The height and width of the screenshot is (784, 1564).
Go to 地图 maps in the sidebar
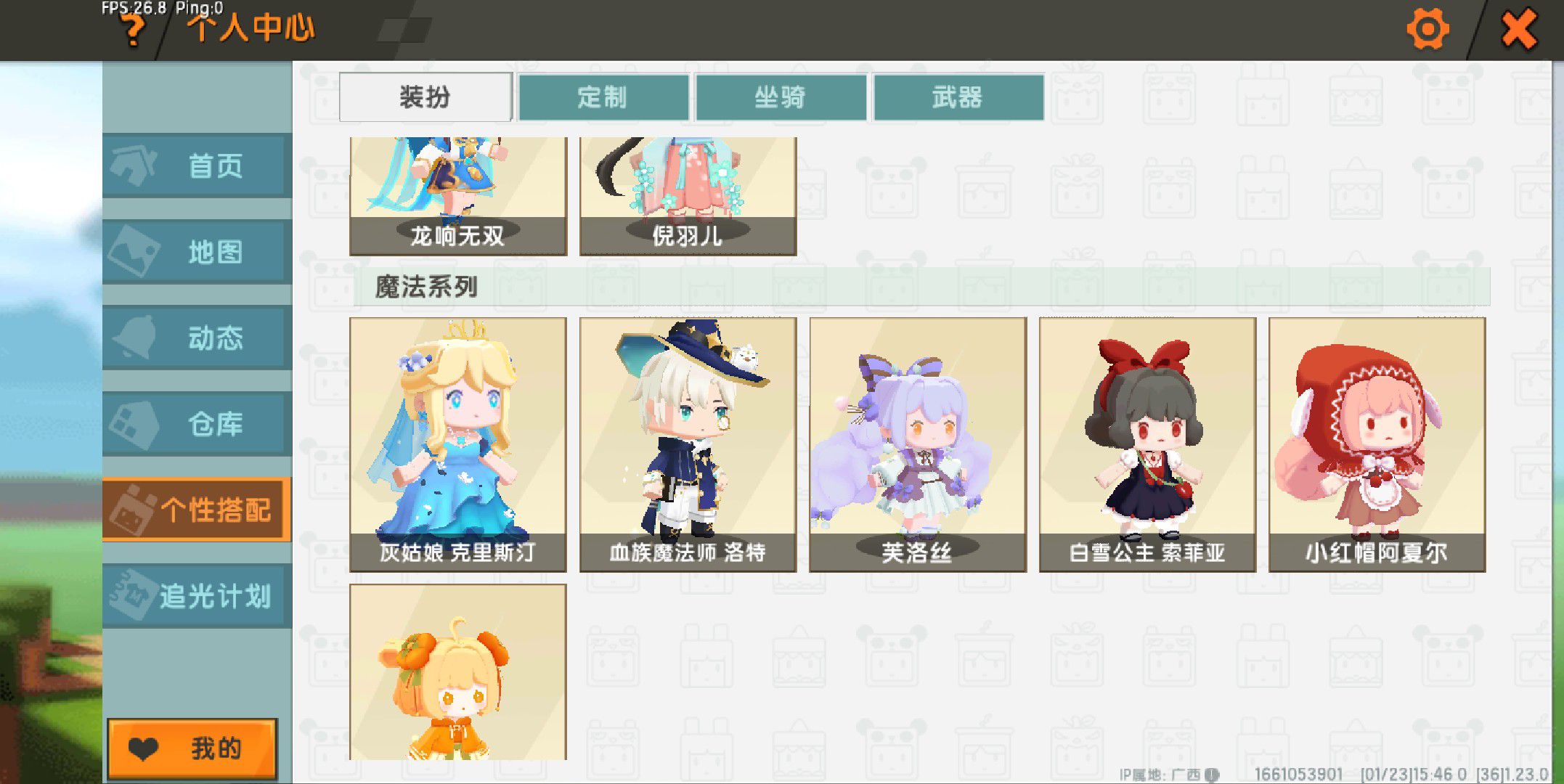coord(197,252)
